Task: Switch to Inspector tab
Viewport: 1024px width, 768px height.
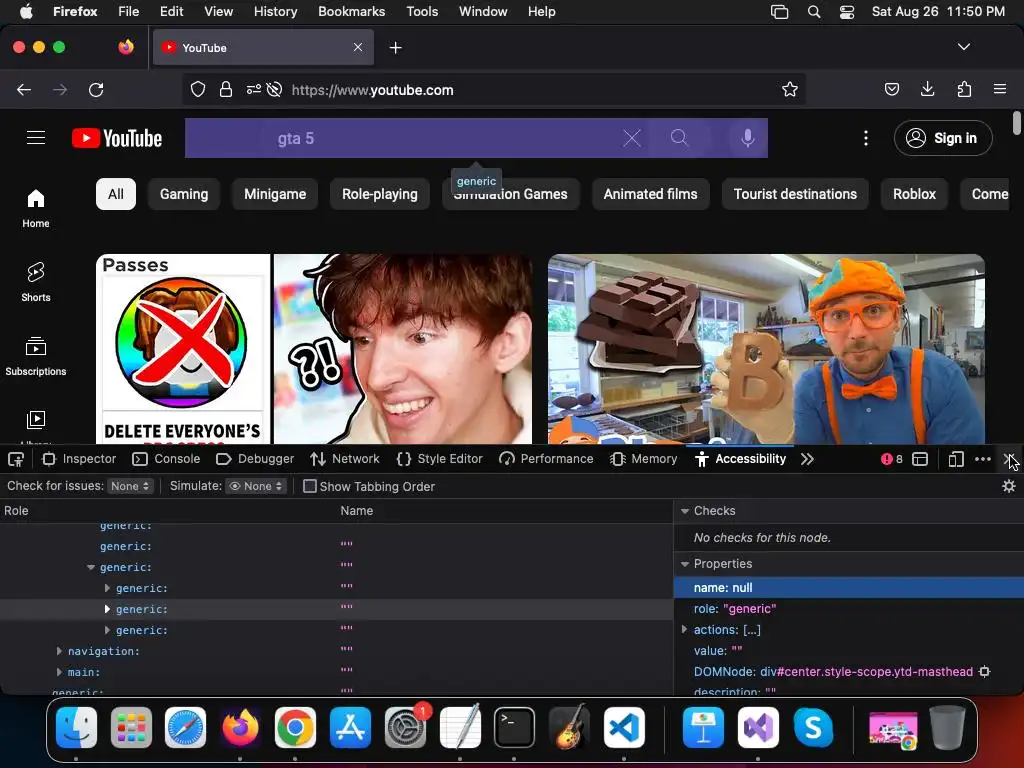Action: coord(79,459)
